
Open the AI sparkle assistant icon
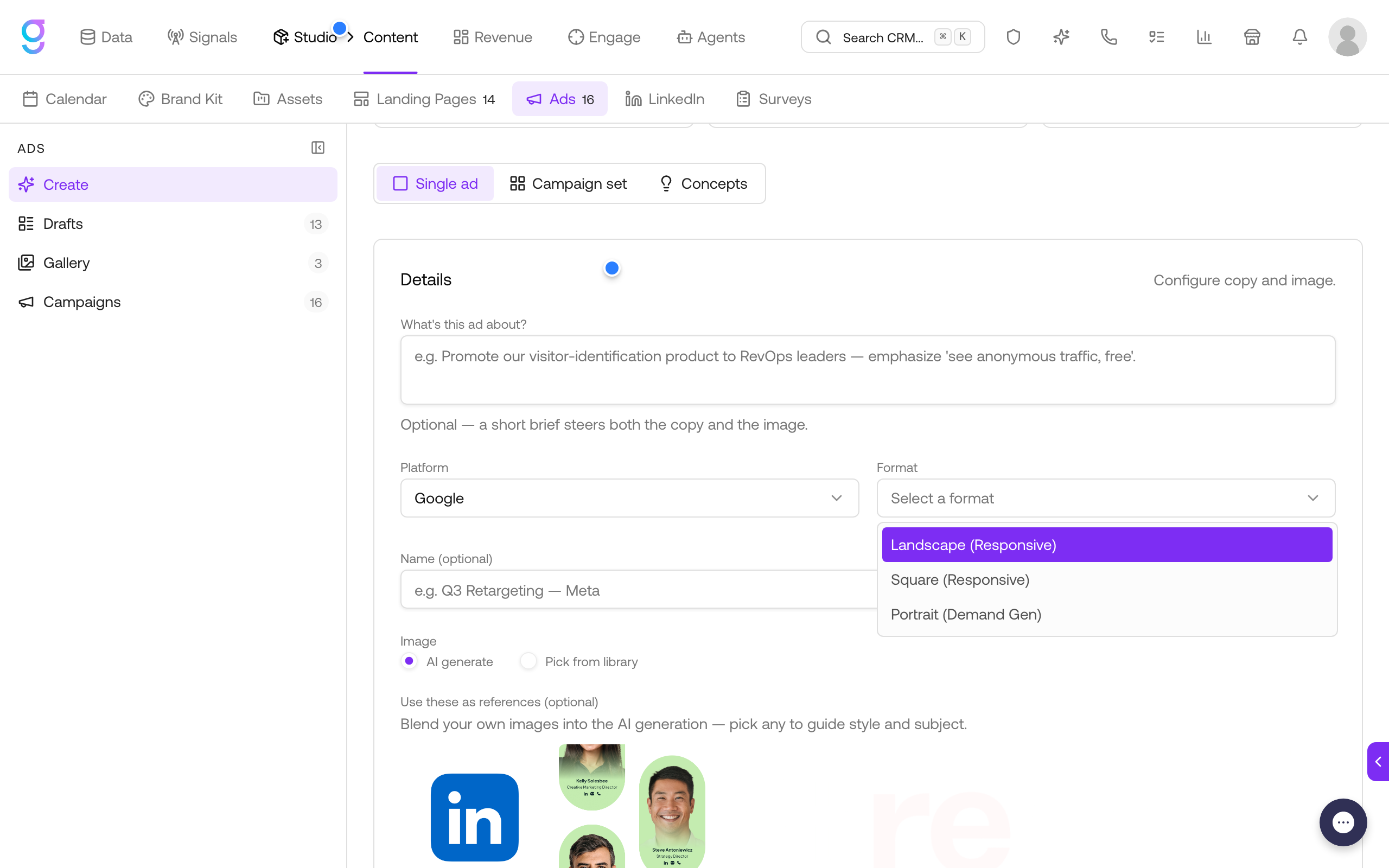click(1061, 37)
